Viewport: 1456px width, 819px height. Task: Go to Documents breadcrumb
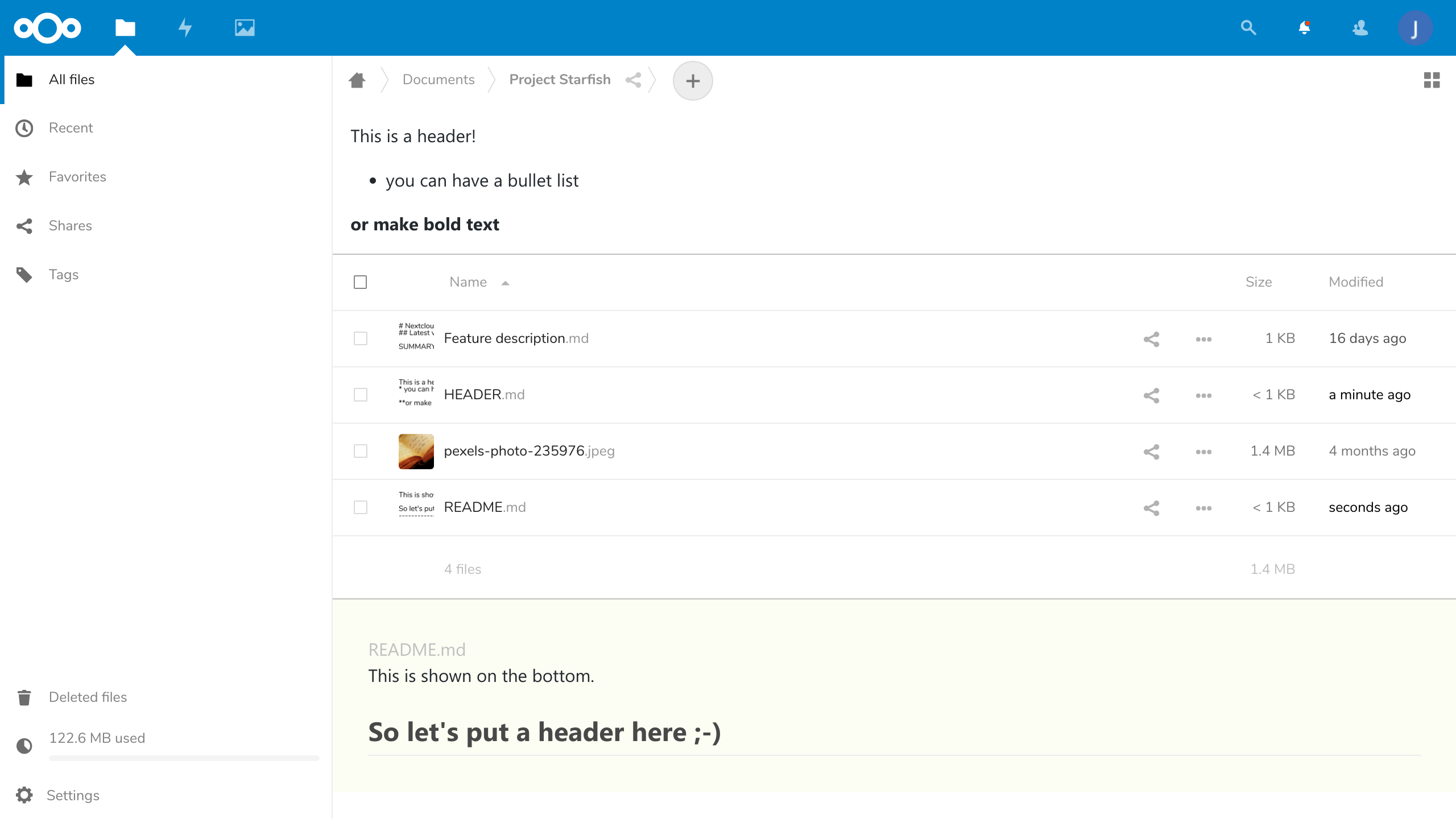tap(439, 80)
